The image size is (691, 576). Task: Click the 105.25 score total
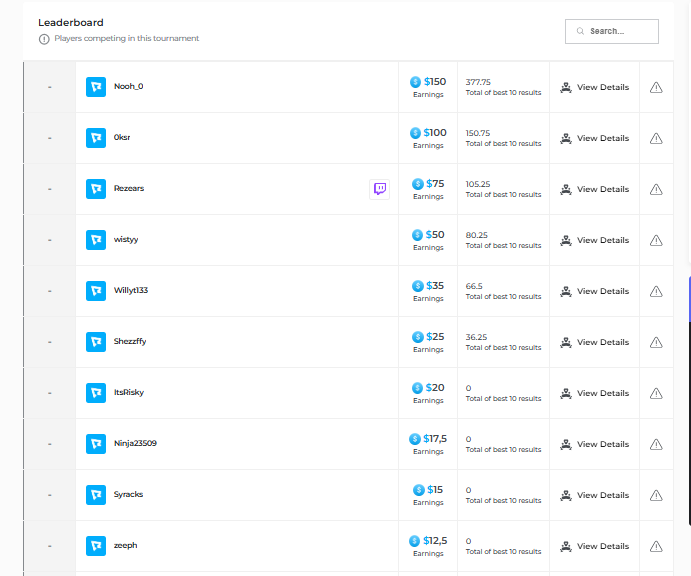click(478, 184)
